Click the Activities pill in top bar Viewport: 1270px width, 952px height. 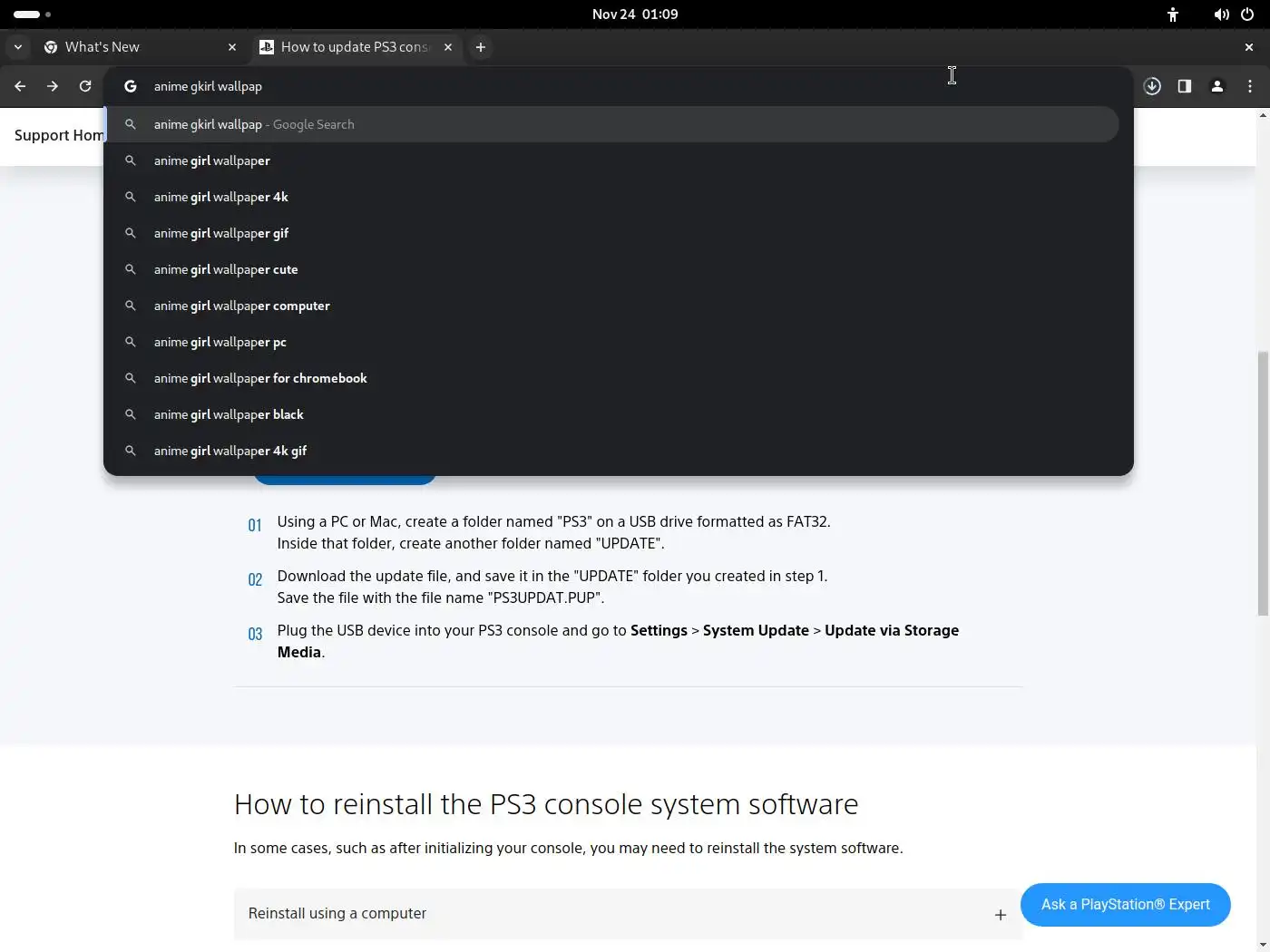pyautogui.click(x=32, y=15)
